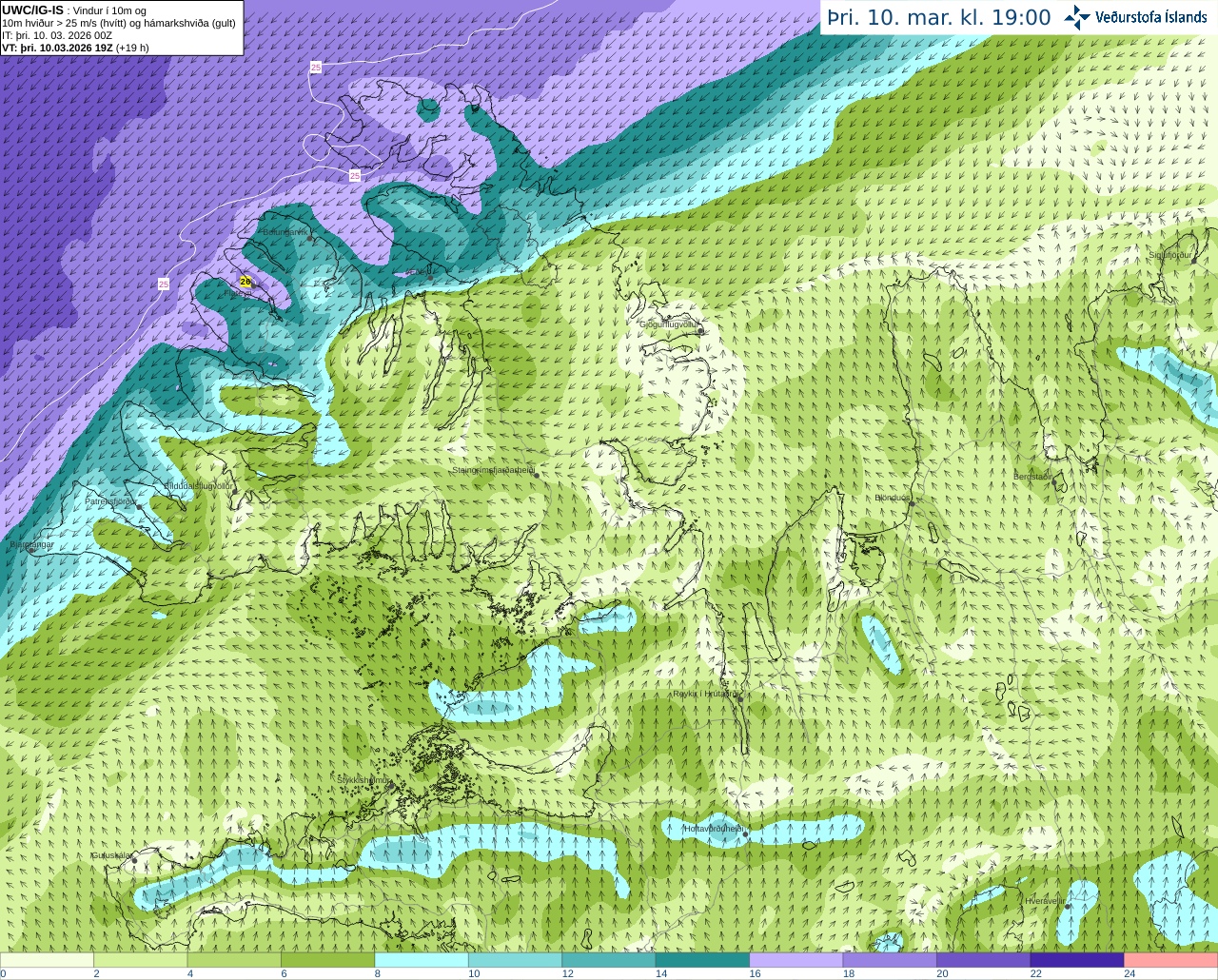Select the 18–20 m/s purple swatch
The width and height of the screenshot is (1218, 980).
pos(890,960)
